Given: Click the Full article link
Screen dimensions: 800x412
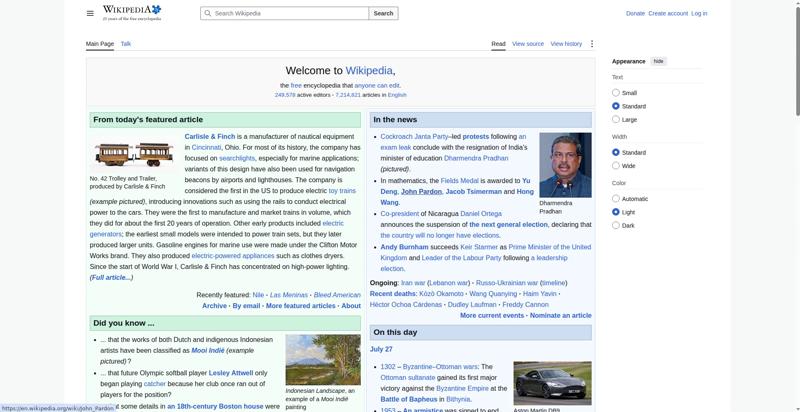Looking at the screenshot, I should click(111, 278).
